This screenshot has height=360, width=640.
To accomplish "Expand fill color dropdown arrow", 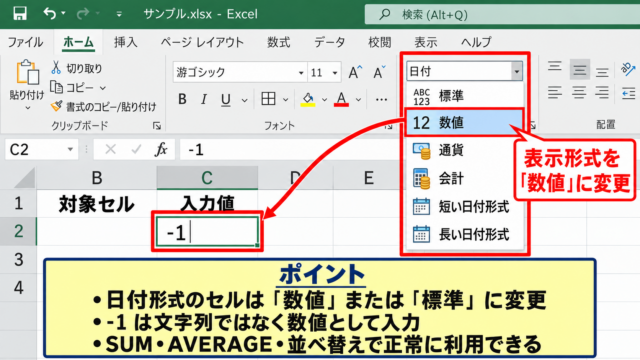I will pos(324,100).
